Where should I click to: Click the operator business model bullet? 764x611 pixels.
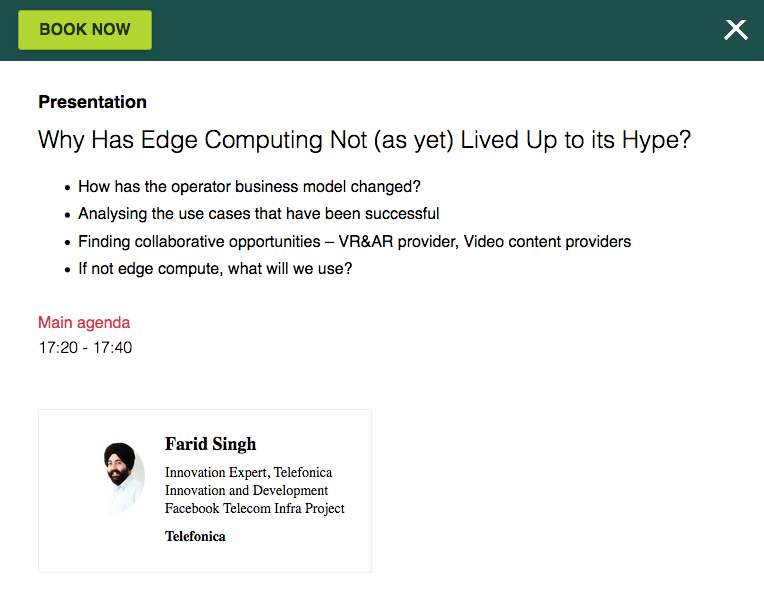pos(249,187)
